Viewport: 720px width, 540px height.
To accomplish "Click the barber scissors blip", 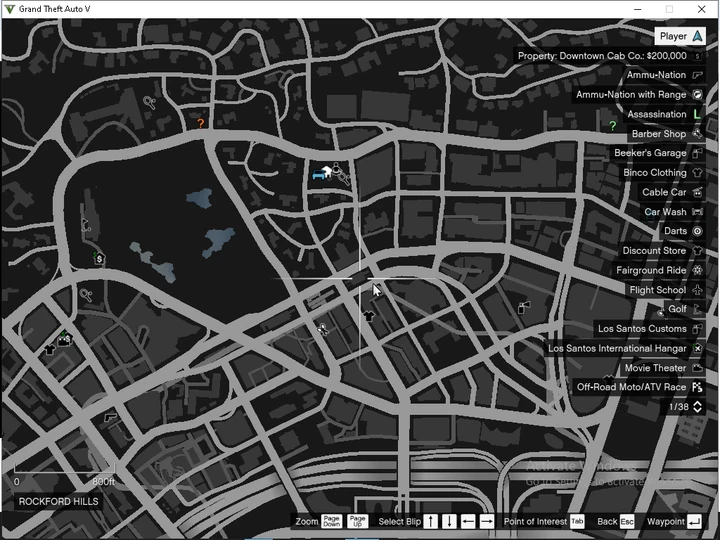I will (323, 329).
